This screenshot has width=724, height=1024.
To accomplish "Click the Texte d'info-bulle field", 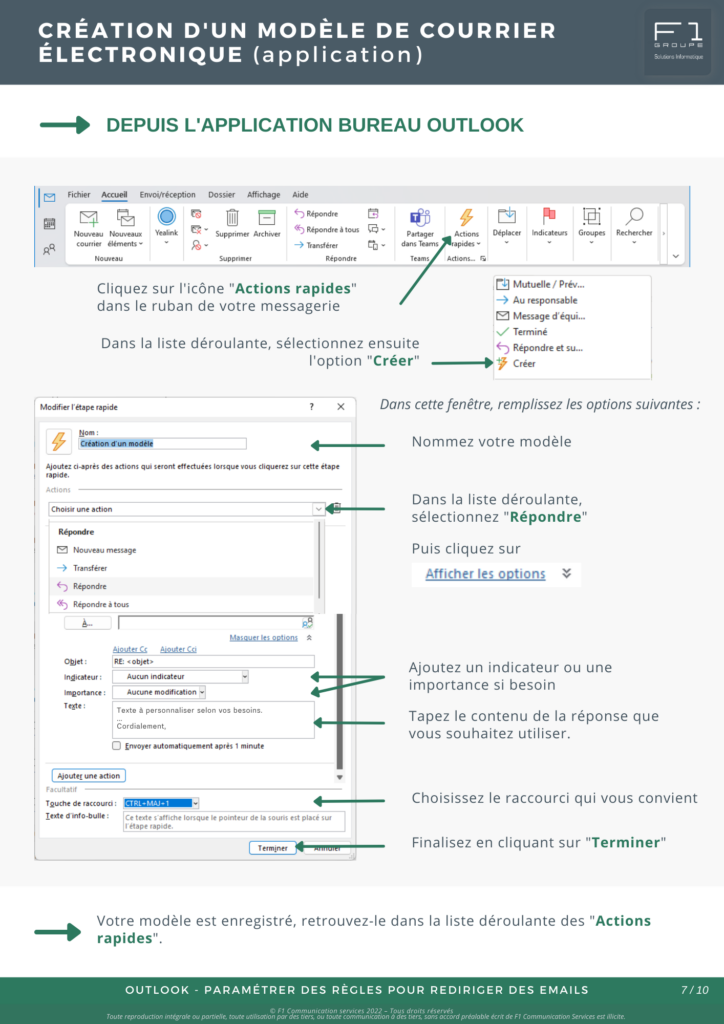I will (x=234, y=822).
